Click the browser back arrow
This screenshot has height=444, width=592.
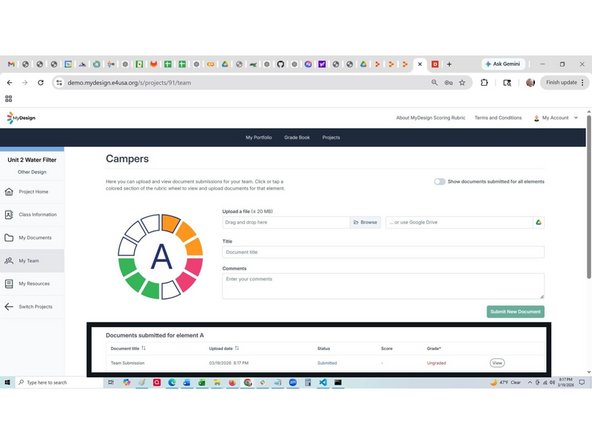pyautogui.click(x=10, y=82)
